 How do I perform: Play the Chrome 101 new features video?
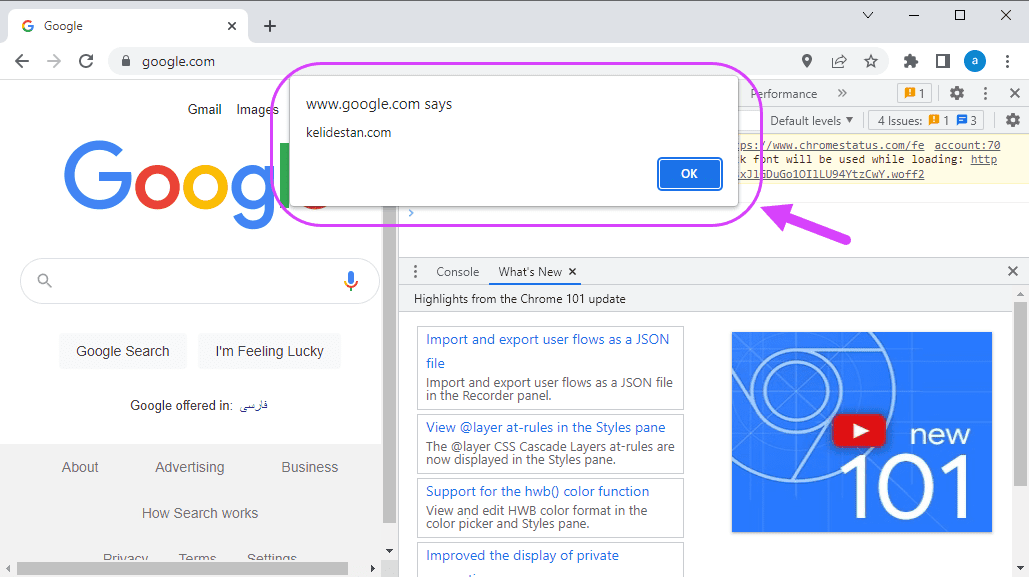point(859,431)
